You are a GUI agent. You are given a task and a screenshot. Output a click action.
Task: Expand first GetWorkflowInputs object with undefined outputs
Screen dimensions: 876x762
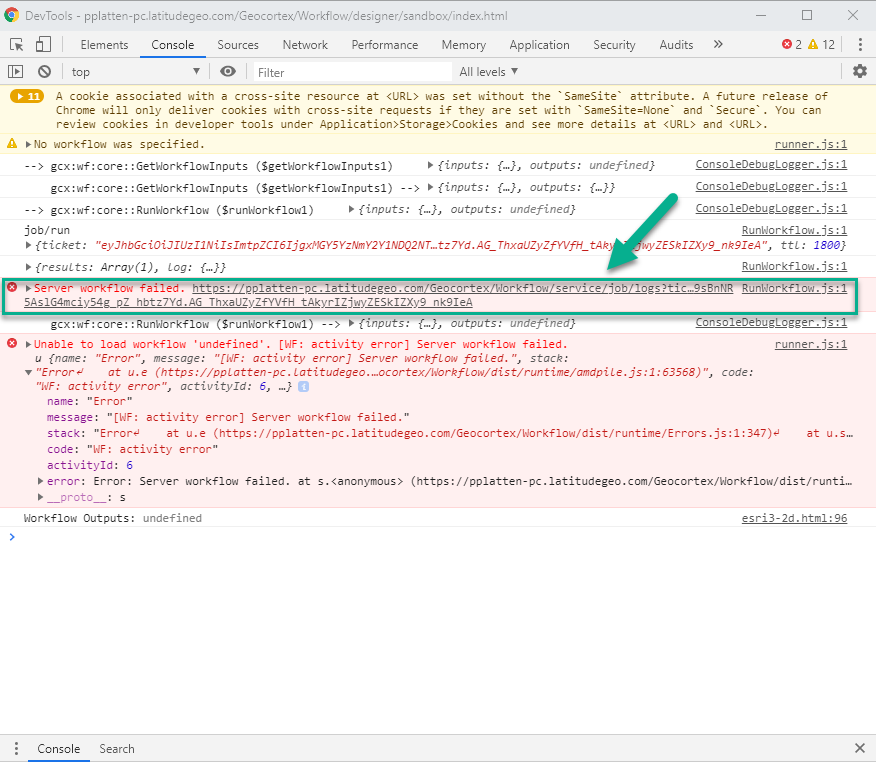pos(430,165)
